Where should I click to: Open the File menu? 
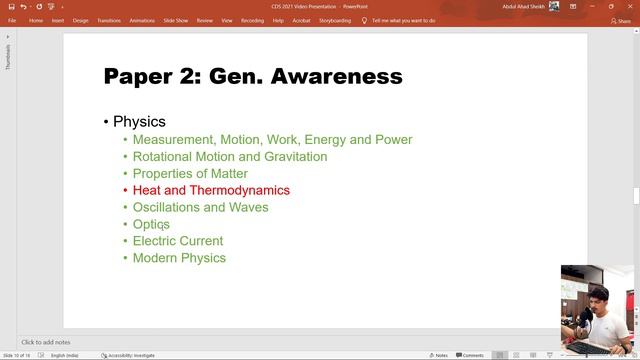pos(12,20)
